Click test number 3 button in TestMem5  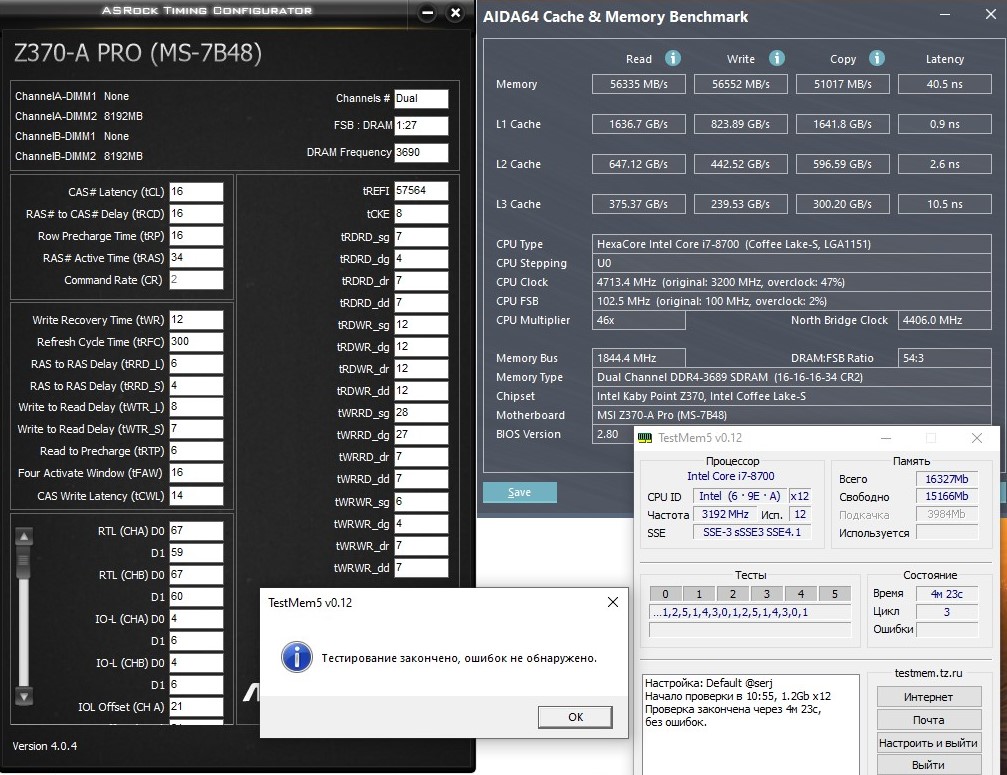point(767,594)
